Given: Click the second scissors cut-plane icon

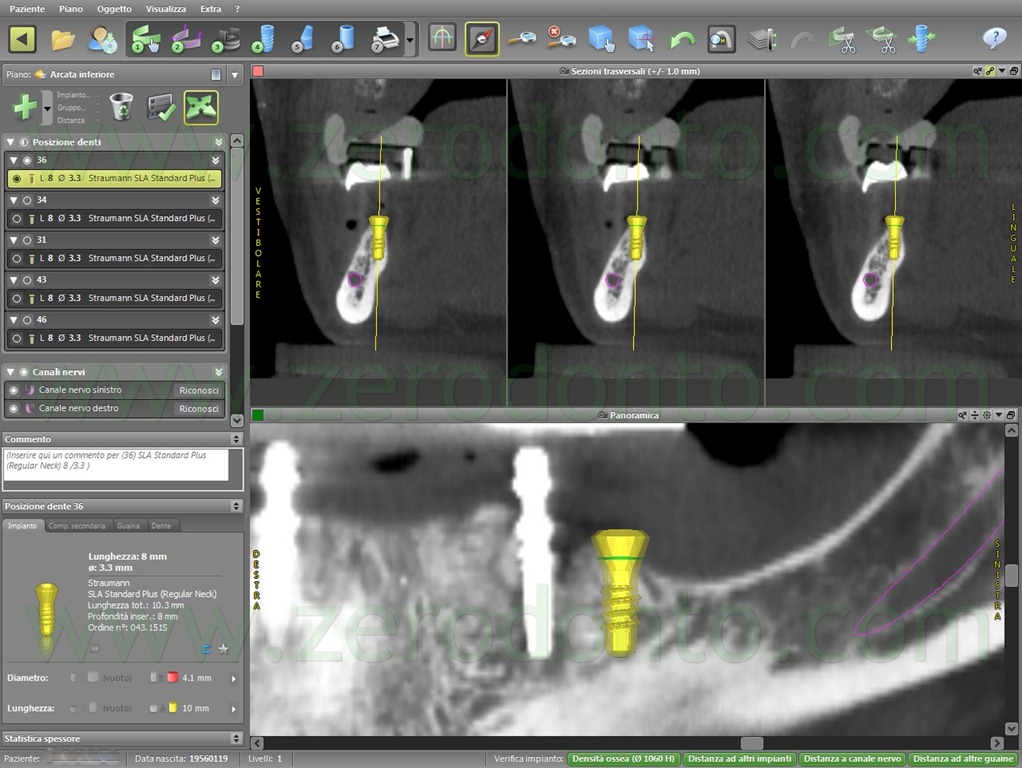Looking at the screenshot, I should tap(881, 40).
